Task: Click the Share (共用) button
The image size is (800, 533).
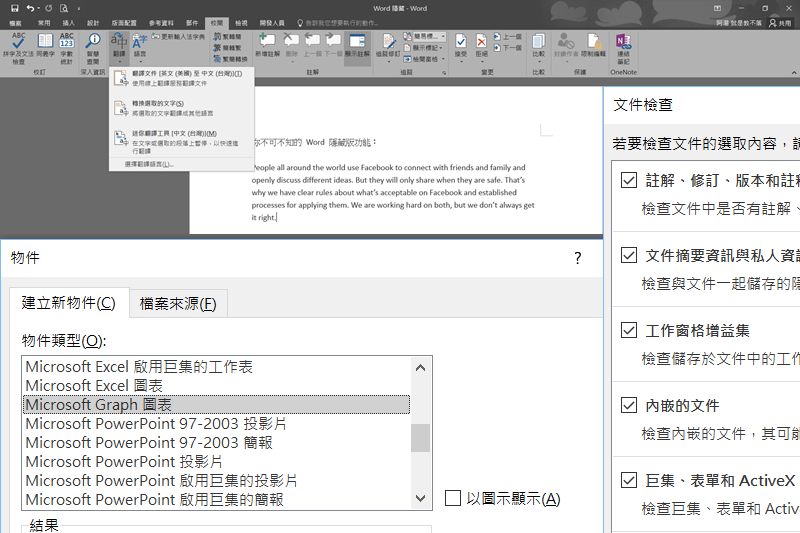Action: click(781, 23)
